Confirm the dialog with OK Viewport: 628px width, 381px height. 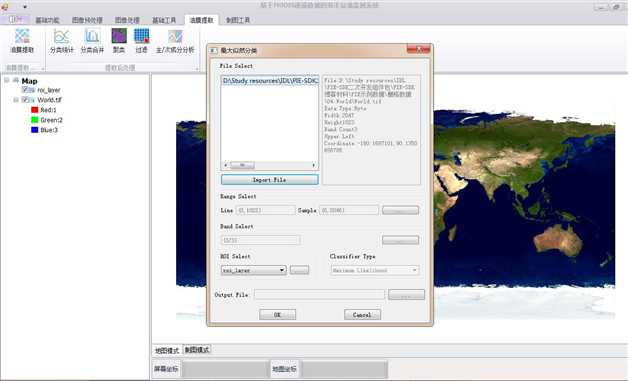click(x=277, y=314)
